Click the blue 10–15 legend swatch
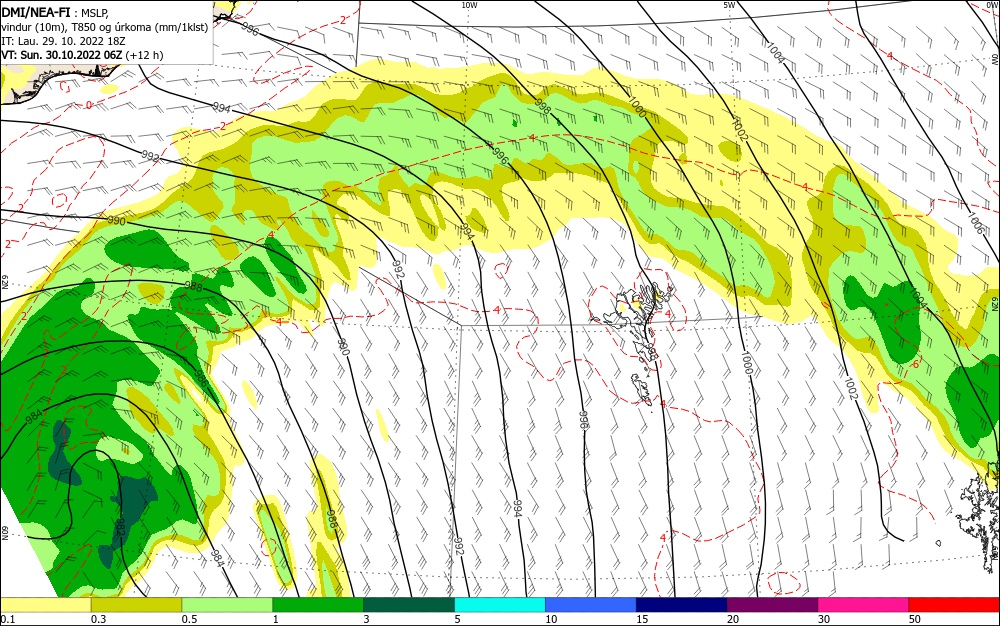The width and height of the screenshot is (1000, 626). (591, 605)
